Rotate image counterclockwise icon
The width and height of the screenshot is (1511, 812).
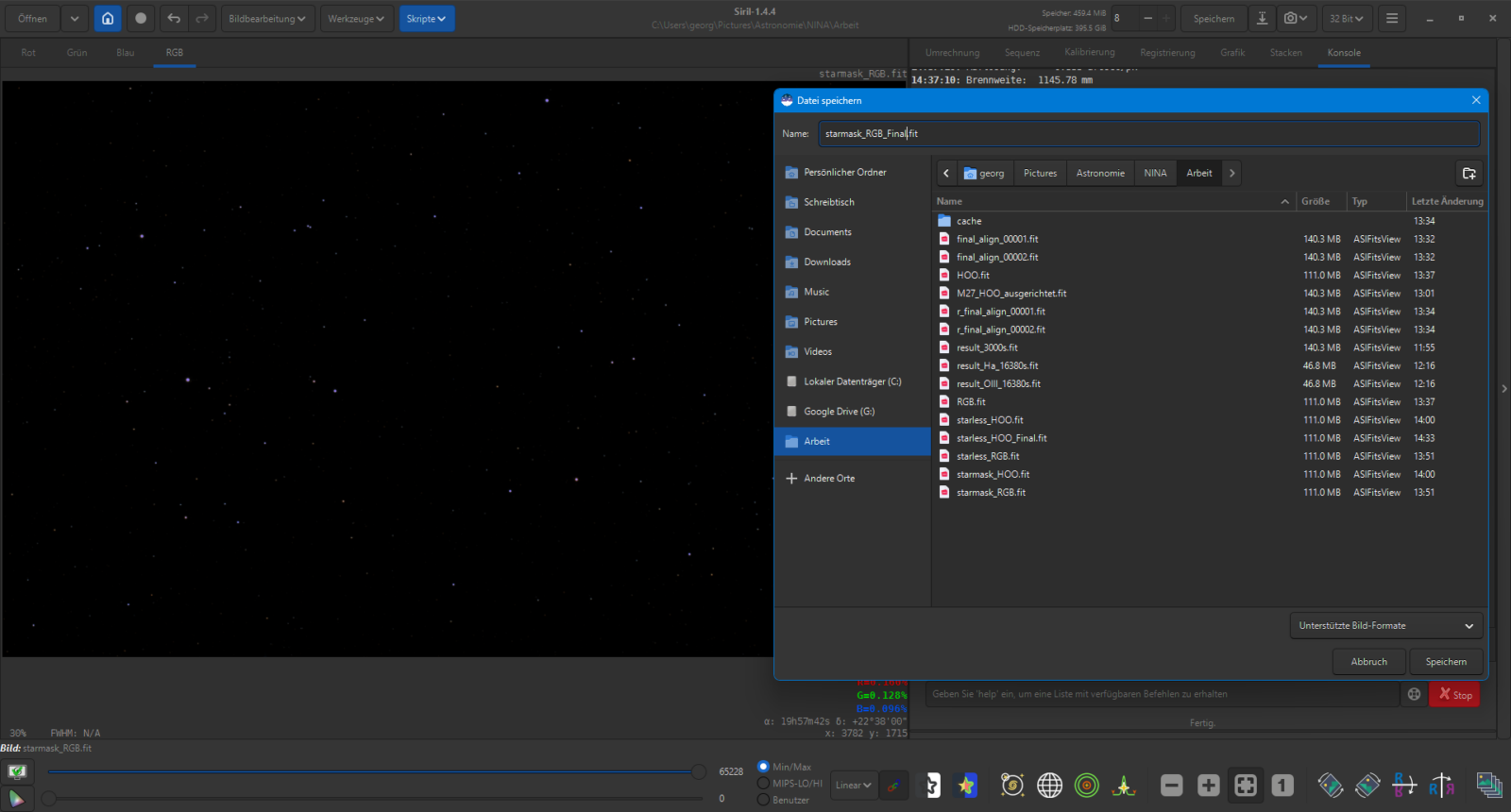click(x=1331, y=786)
